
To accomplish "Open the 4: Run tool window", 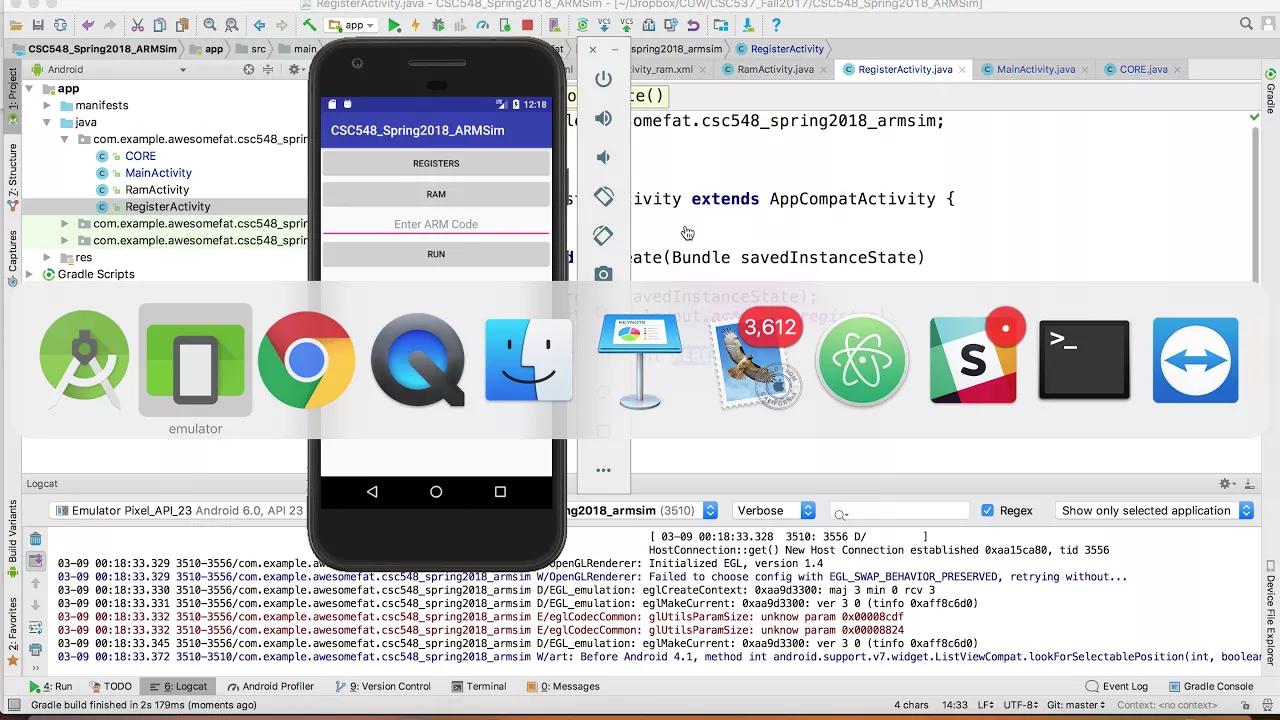I will (x=51, y=686).
